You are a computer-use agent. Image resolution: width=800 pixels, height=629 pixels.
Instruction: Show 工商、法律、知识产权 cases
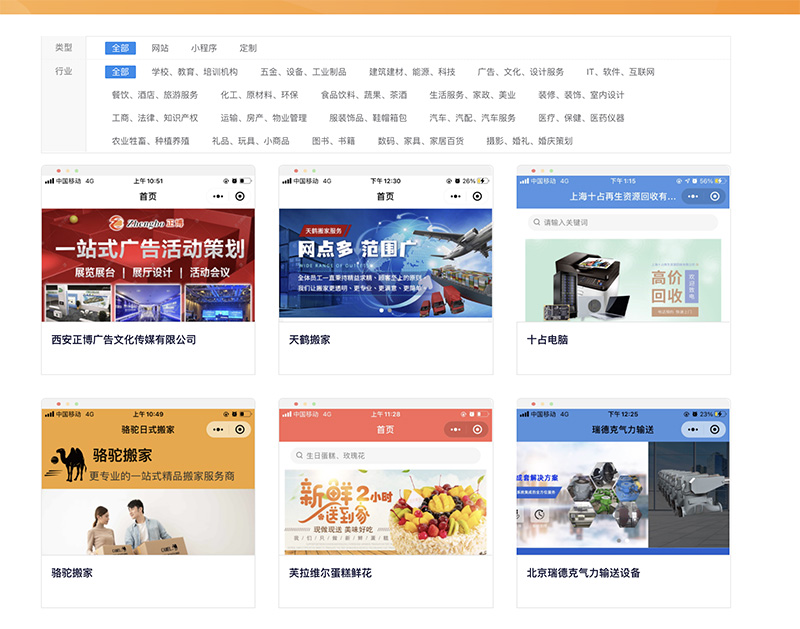[155, 118]
